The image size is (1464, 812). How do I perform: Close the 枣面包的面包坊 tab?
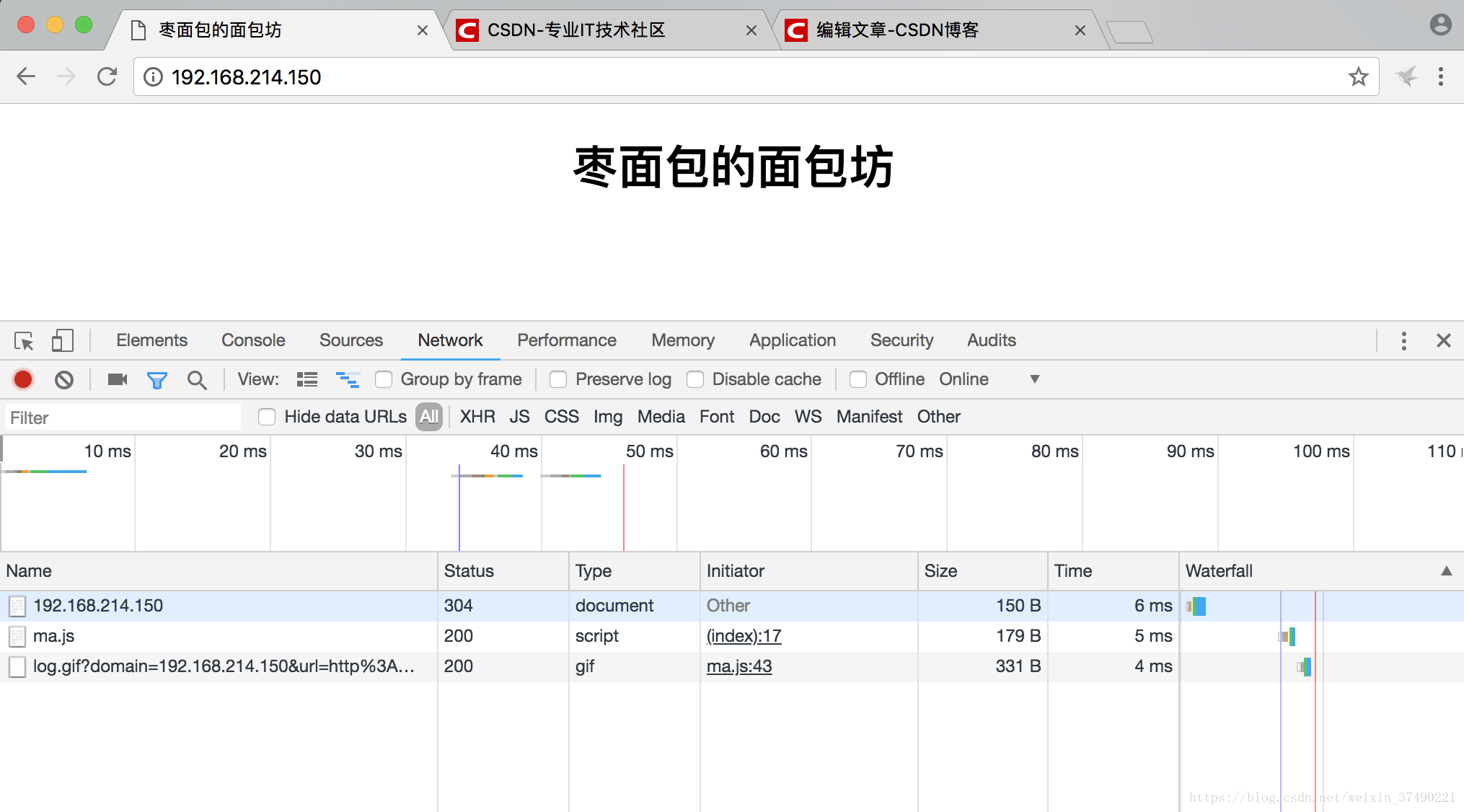(x=423, y=30)
